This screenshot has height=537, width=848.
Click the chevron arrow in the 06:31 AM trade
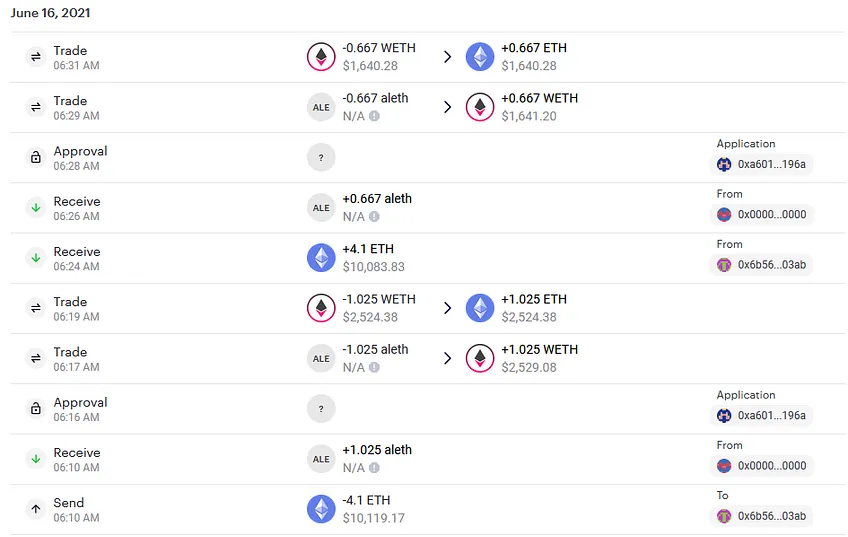pos(447,57)
